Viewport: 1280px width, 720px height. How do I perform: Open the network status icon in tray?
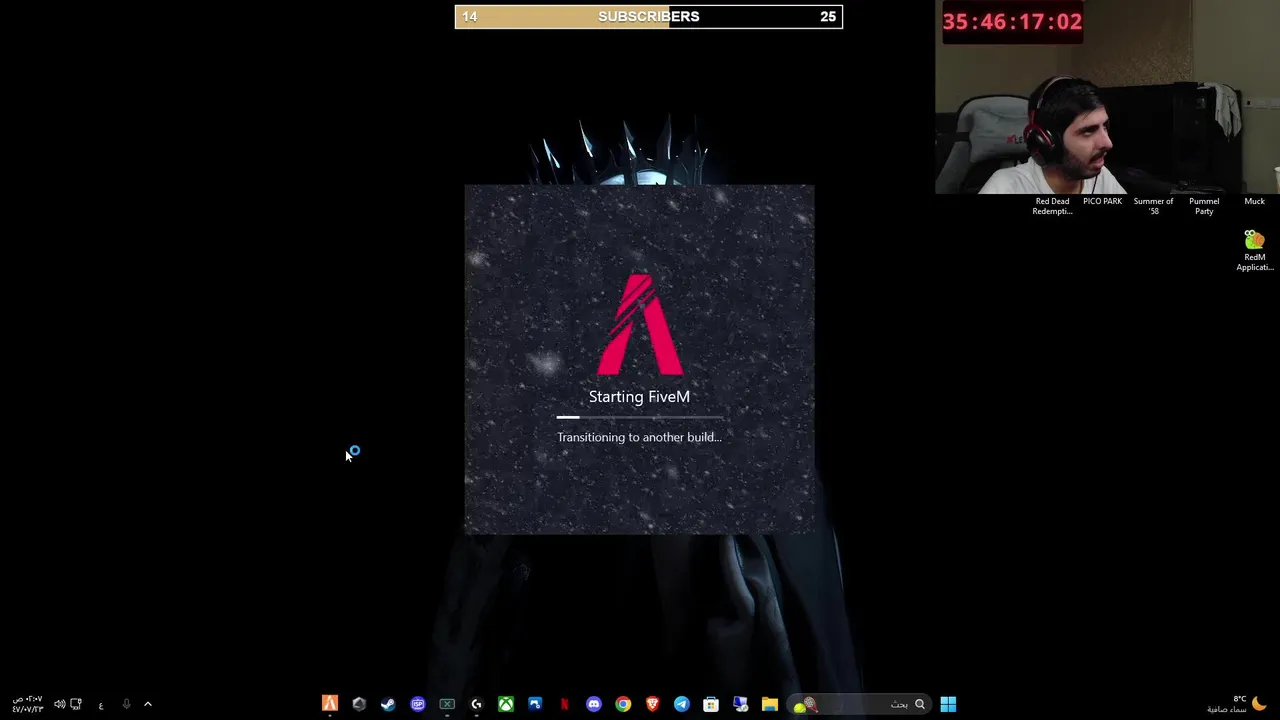pyautogui.click(x=76, y=704)
